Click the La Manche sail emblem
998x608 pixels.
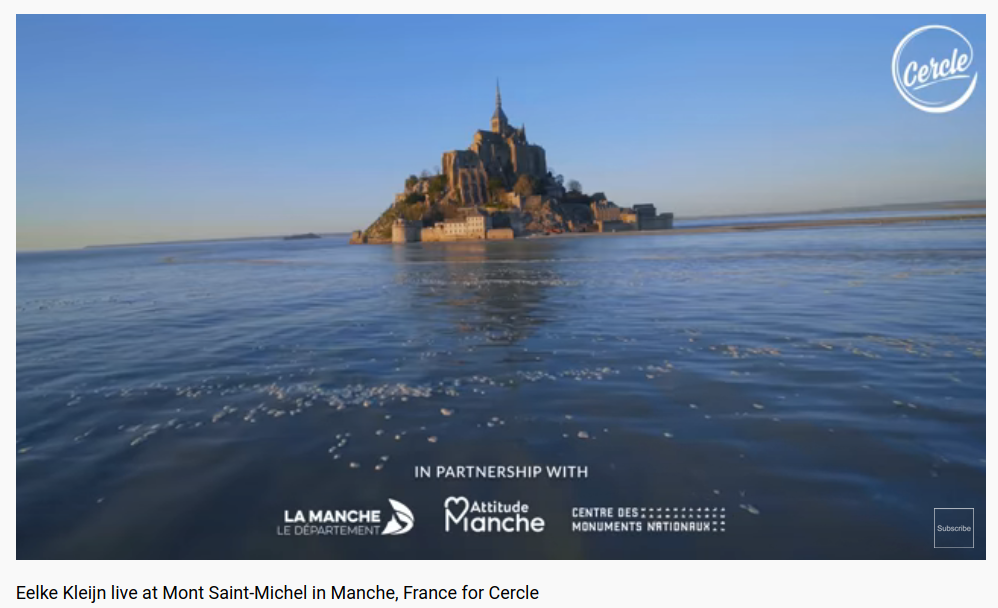point(398,517)
